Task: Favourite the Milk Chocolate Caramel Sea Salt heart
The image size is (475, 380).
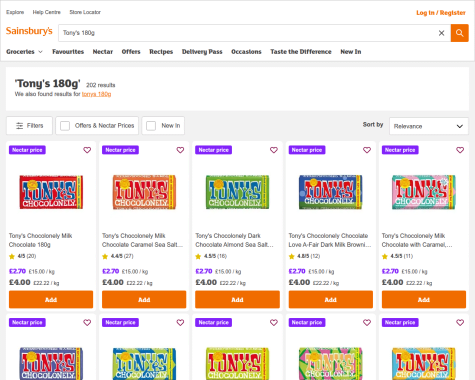Action: click(x=180, y=150)
